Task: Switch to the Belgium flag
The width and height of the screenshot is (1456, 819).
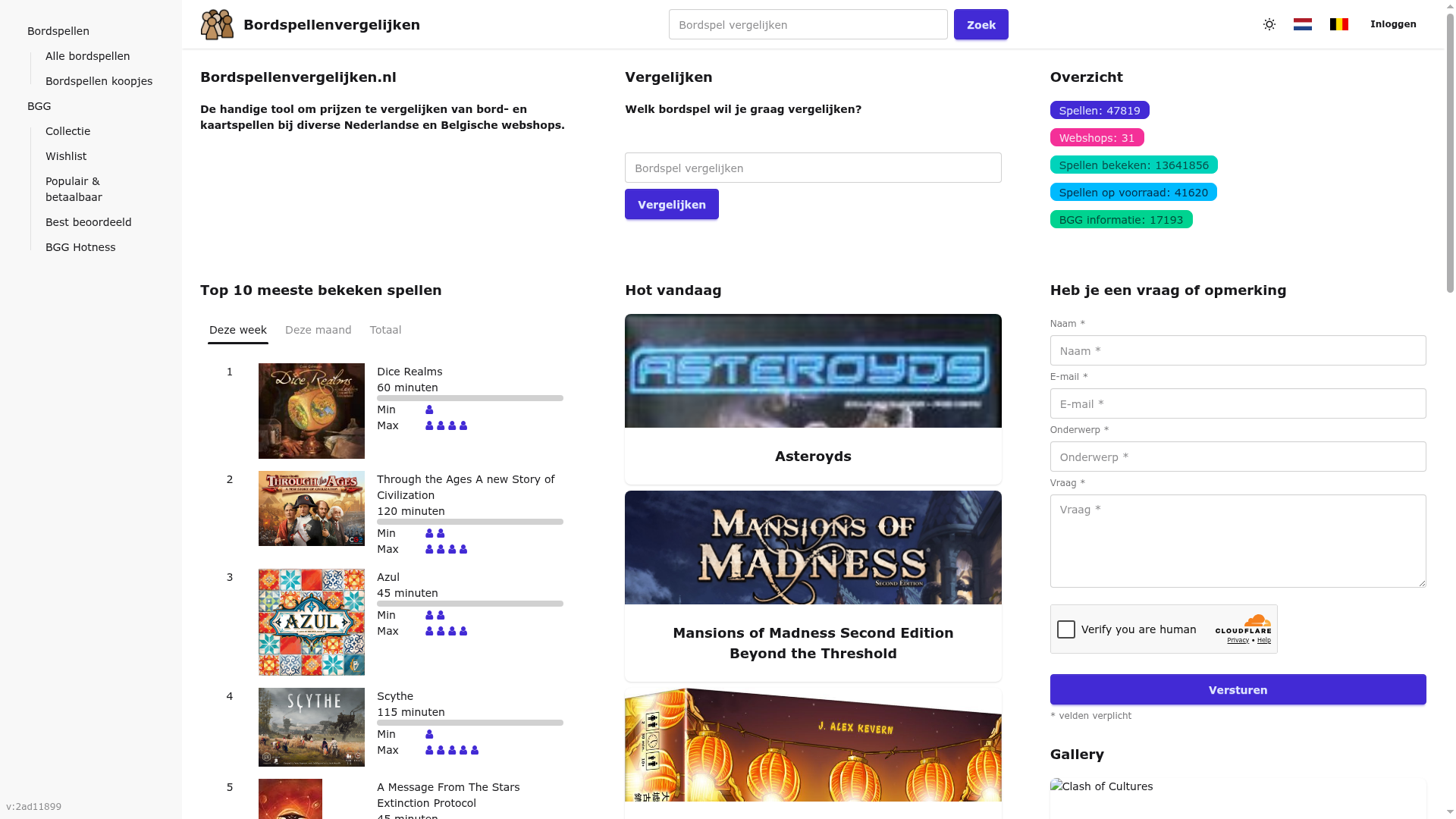Action: tap(1339, 24)
